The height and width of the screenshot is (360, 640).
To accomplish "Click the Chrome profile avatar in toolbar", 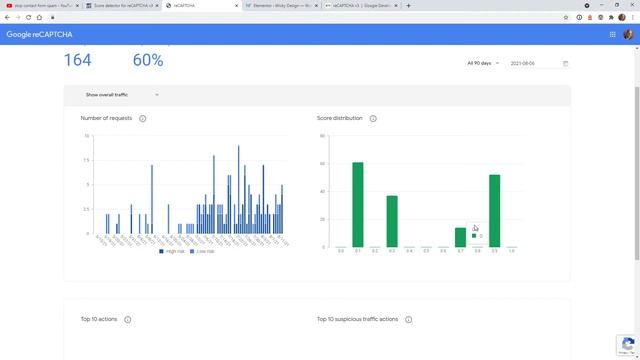I will pyautogui.click(x=622, y=18).
